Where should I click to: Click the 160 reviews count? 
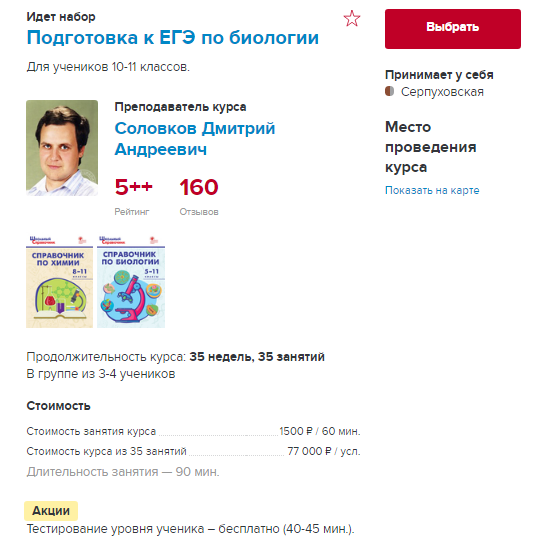click(199, 187)
